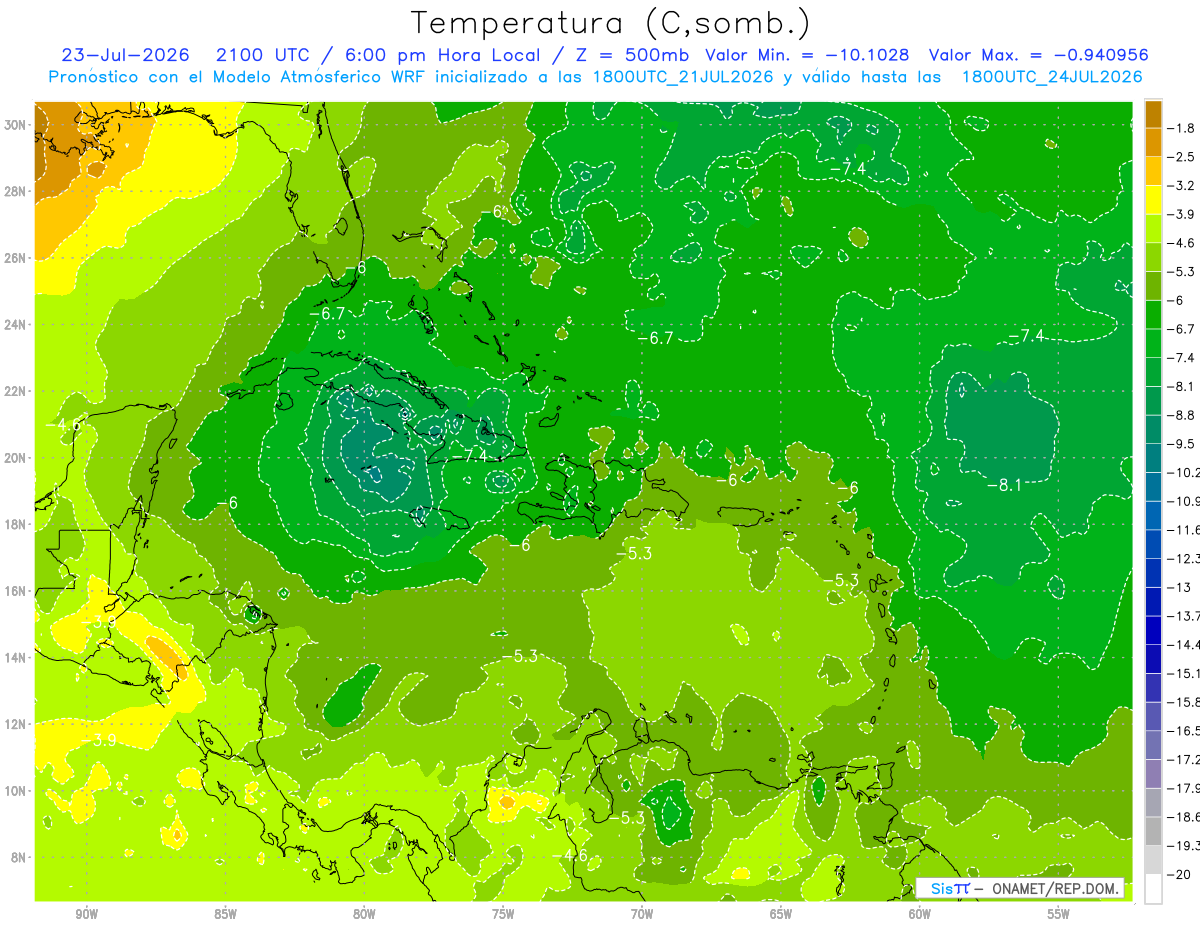Viewport: 1200px width, 927px height.
Task: Click the '14N' latitude axis label
Action: pyautogui.click(x=17, y=658)
